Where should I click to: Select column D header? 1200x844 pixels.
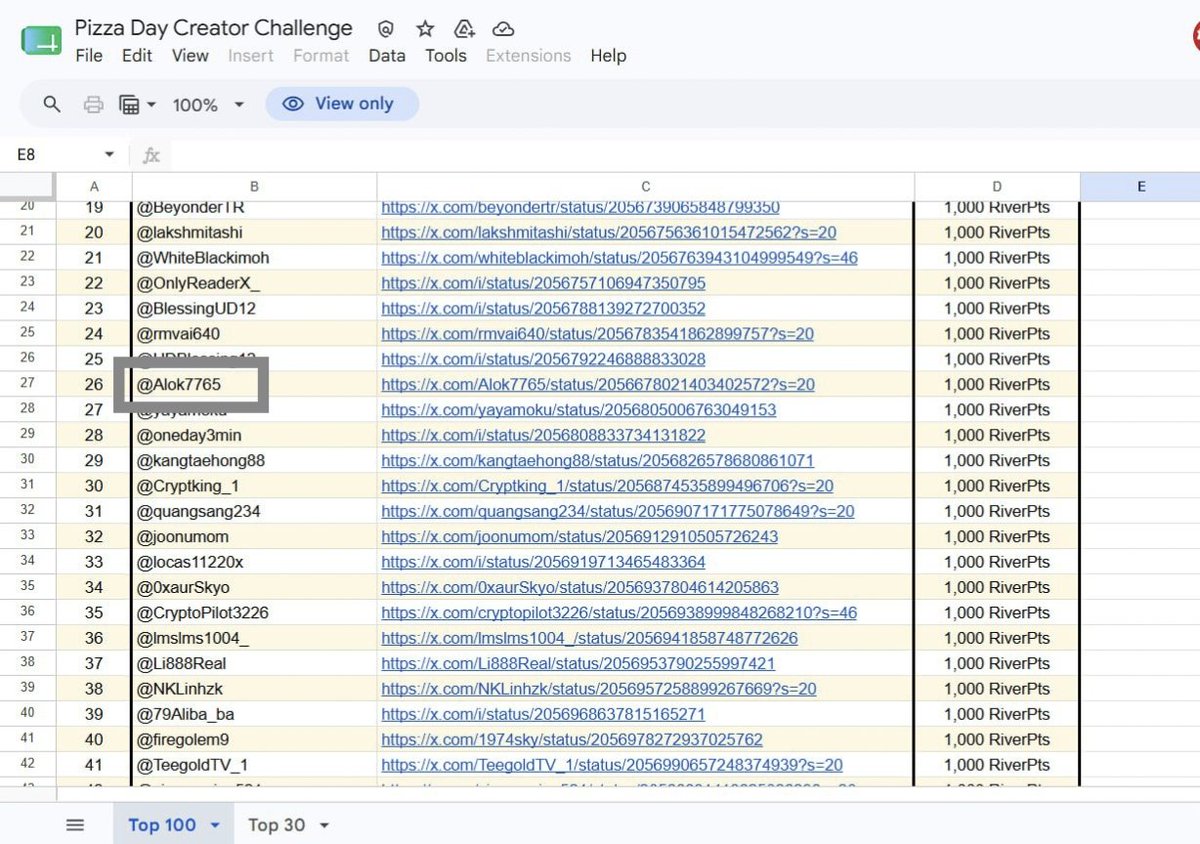click(997, 186)
